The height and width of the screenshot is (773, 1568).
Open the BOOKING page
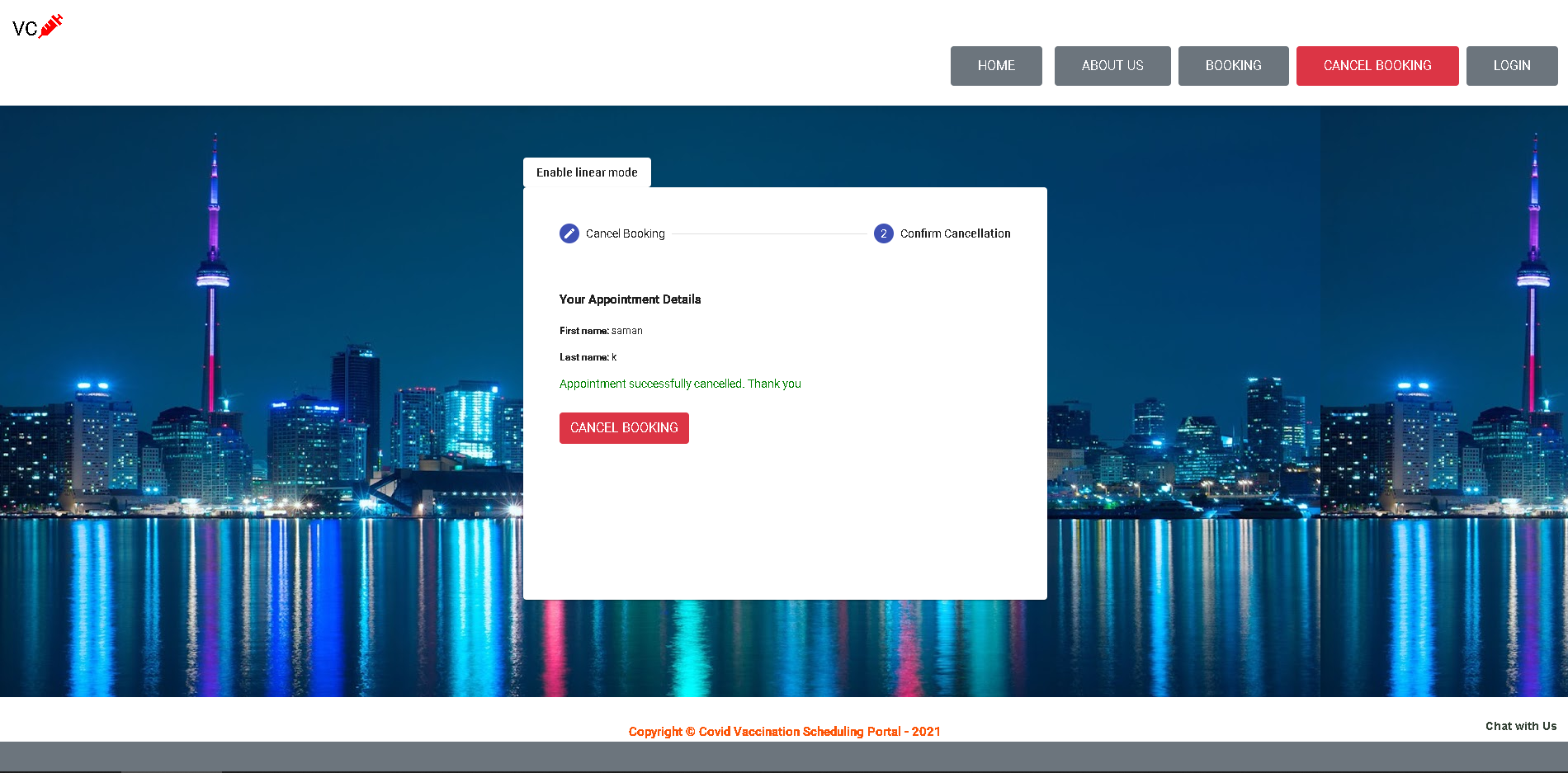[1233, 65]
